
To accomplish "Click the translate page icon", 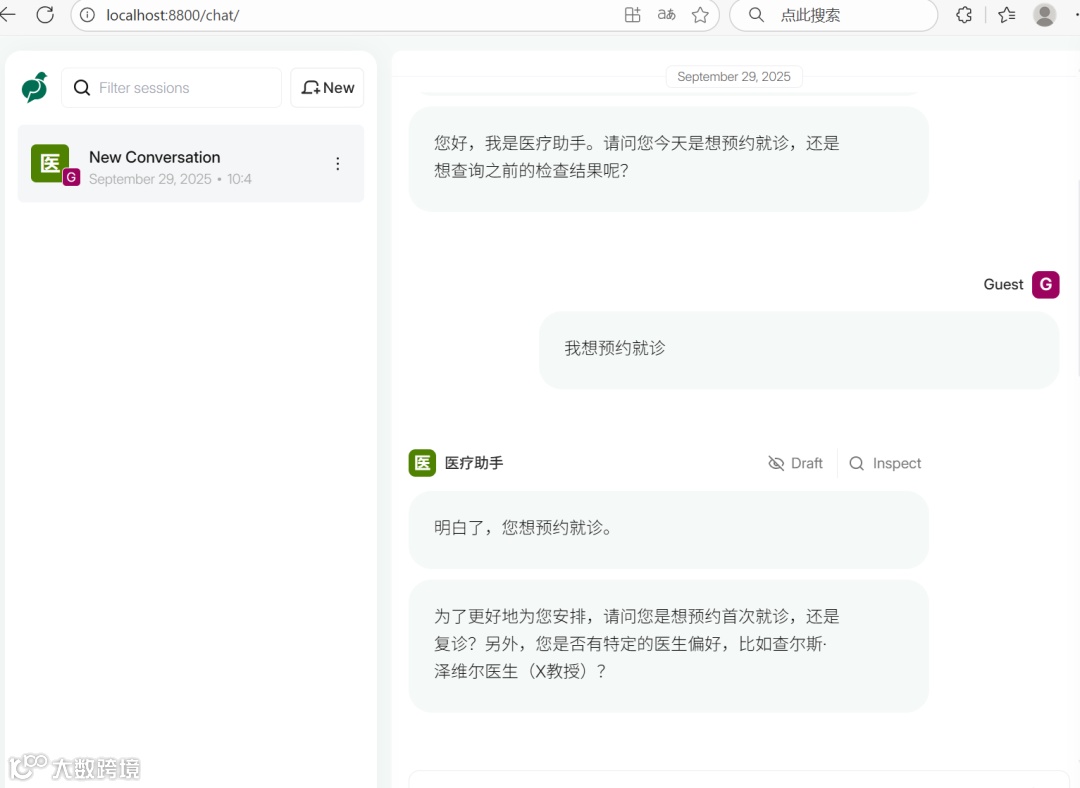I will click(666, 14).
